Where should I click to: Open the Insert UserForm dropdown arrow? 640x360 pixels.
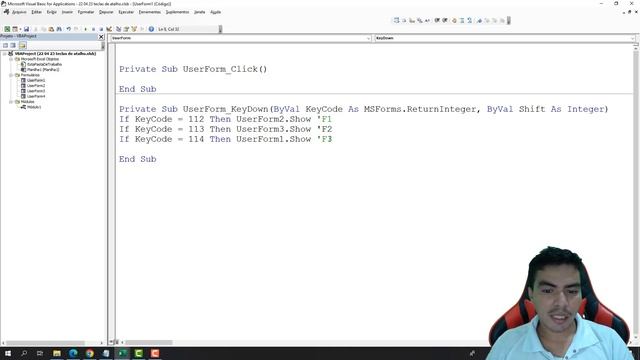click(x=20, y=29)
